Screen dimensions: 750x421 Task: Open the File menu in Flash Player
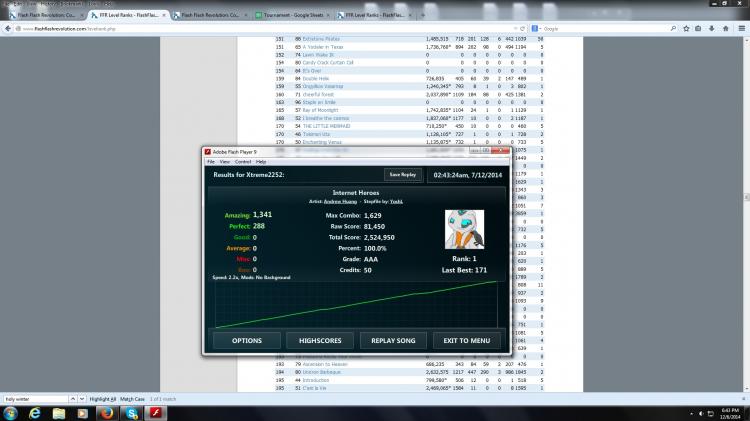click(x=210, y=162)
